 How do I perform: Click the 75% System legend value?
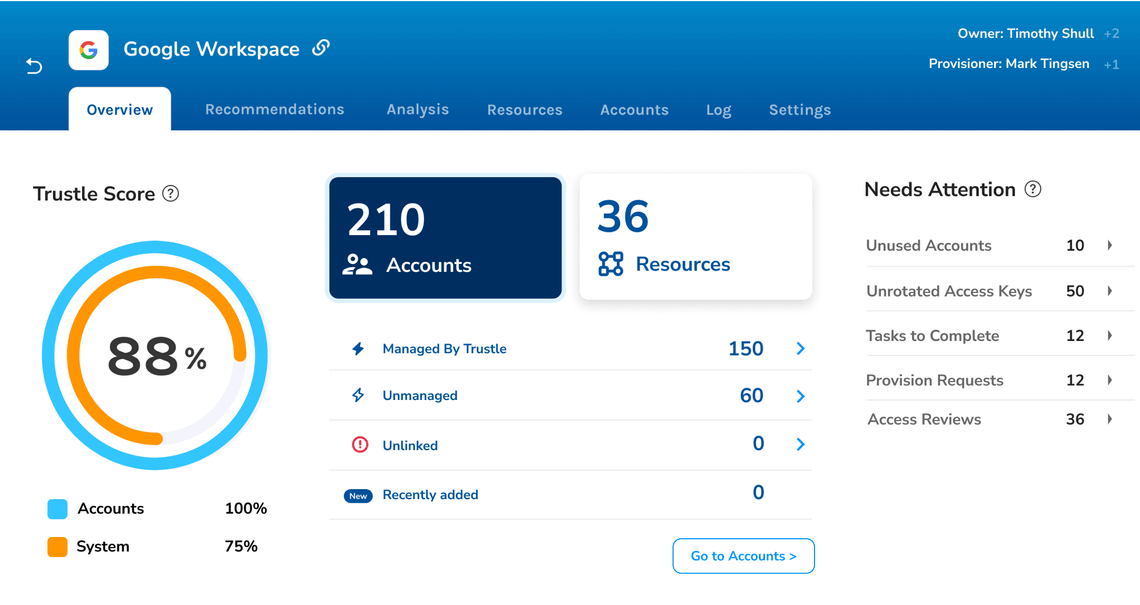pos(241,546)
